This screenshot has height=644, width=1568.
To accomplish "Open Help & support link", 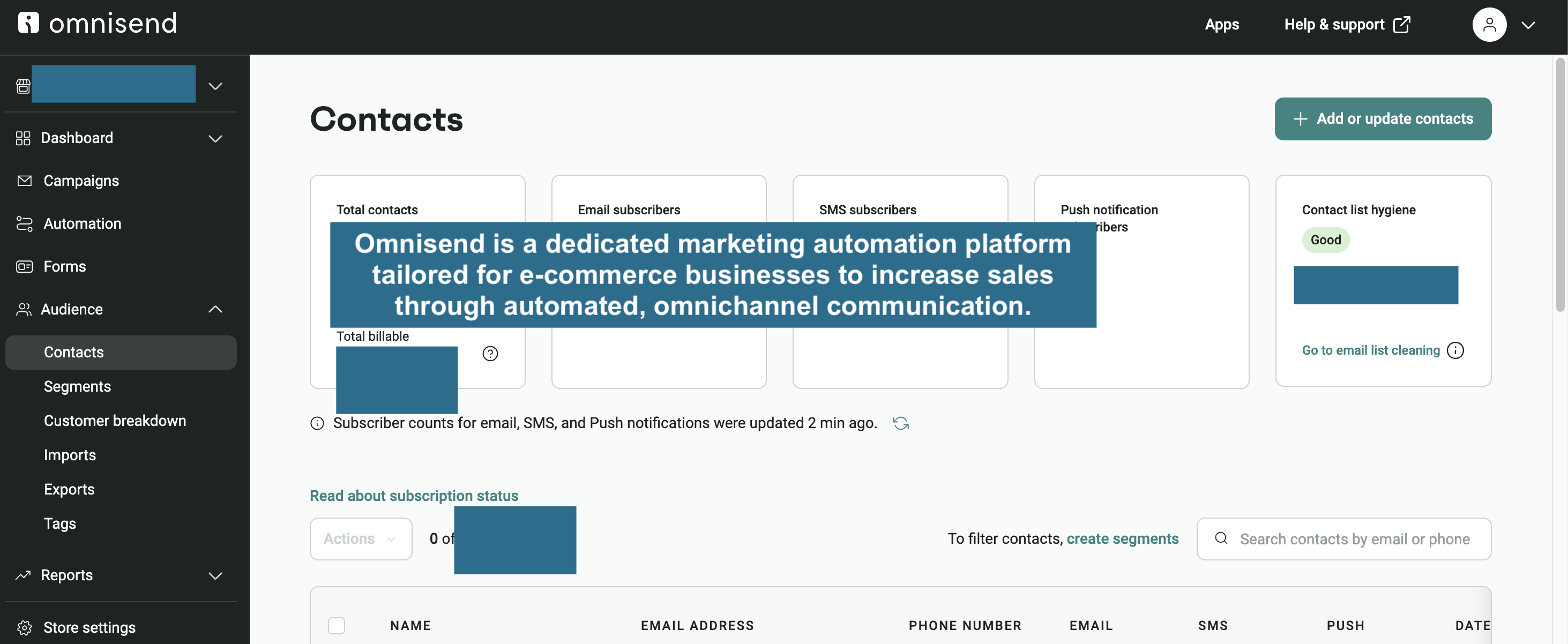I will pos(1334,24).
